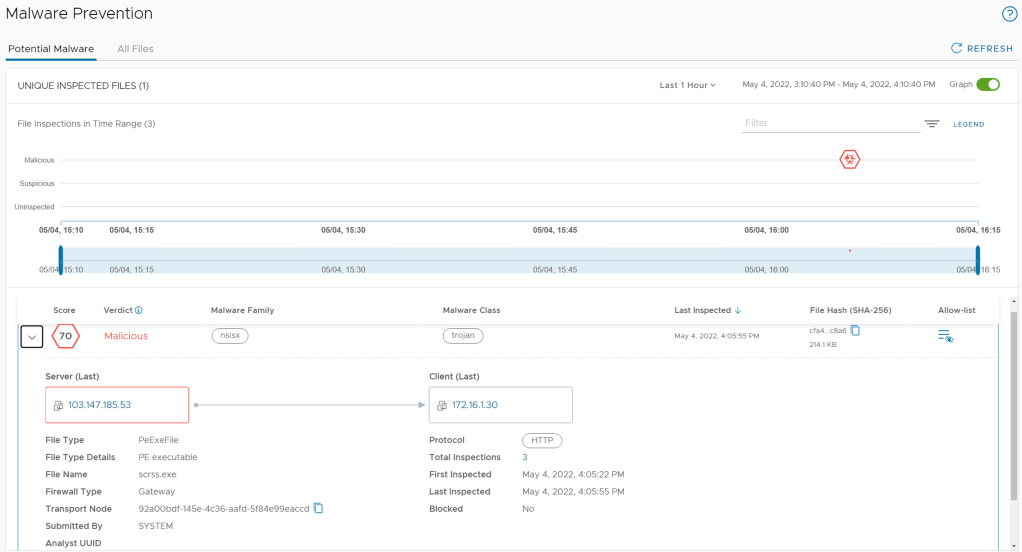The height and width of the screenshot is (552, 1022).
Task: Click the filter lines icon beside Filter field
Action: (x=932, y=124)
